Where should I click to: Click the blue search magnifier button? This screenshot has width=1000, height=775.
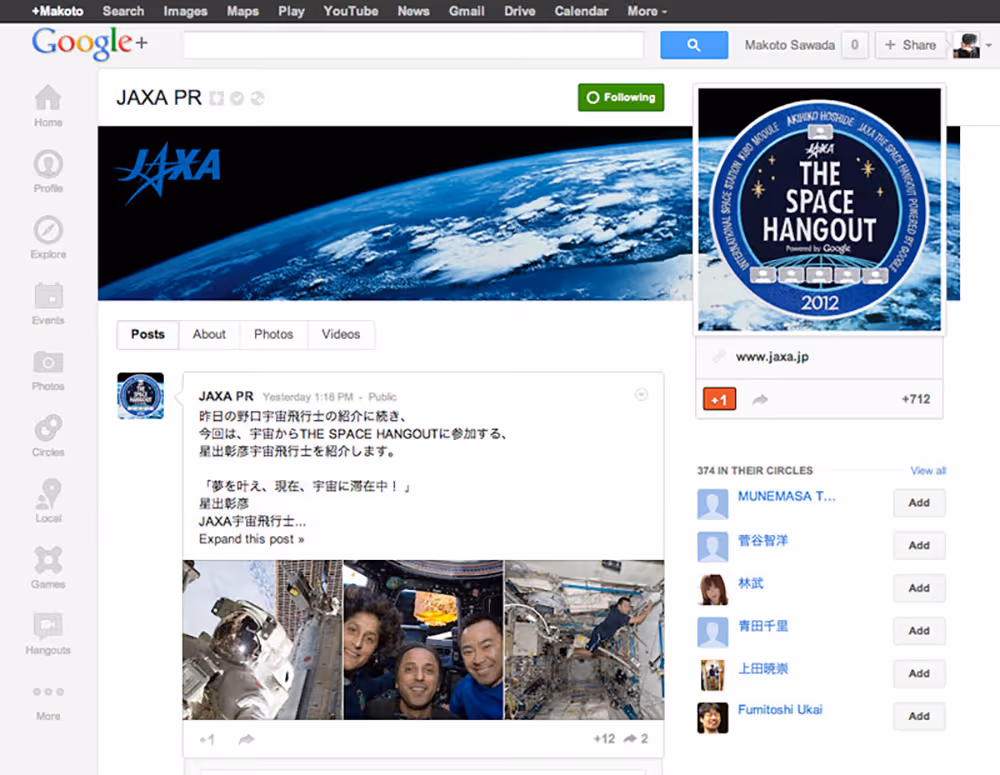(694, 45)
